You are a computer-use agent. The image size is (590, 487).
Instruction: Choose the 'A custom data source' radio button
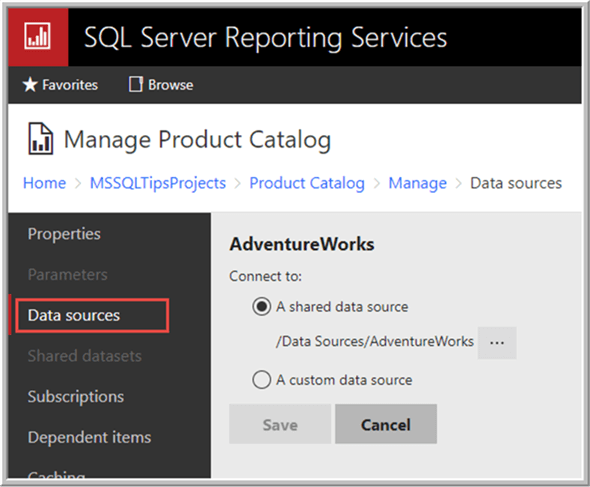[262, 380]
